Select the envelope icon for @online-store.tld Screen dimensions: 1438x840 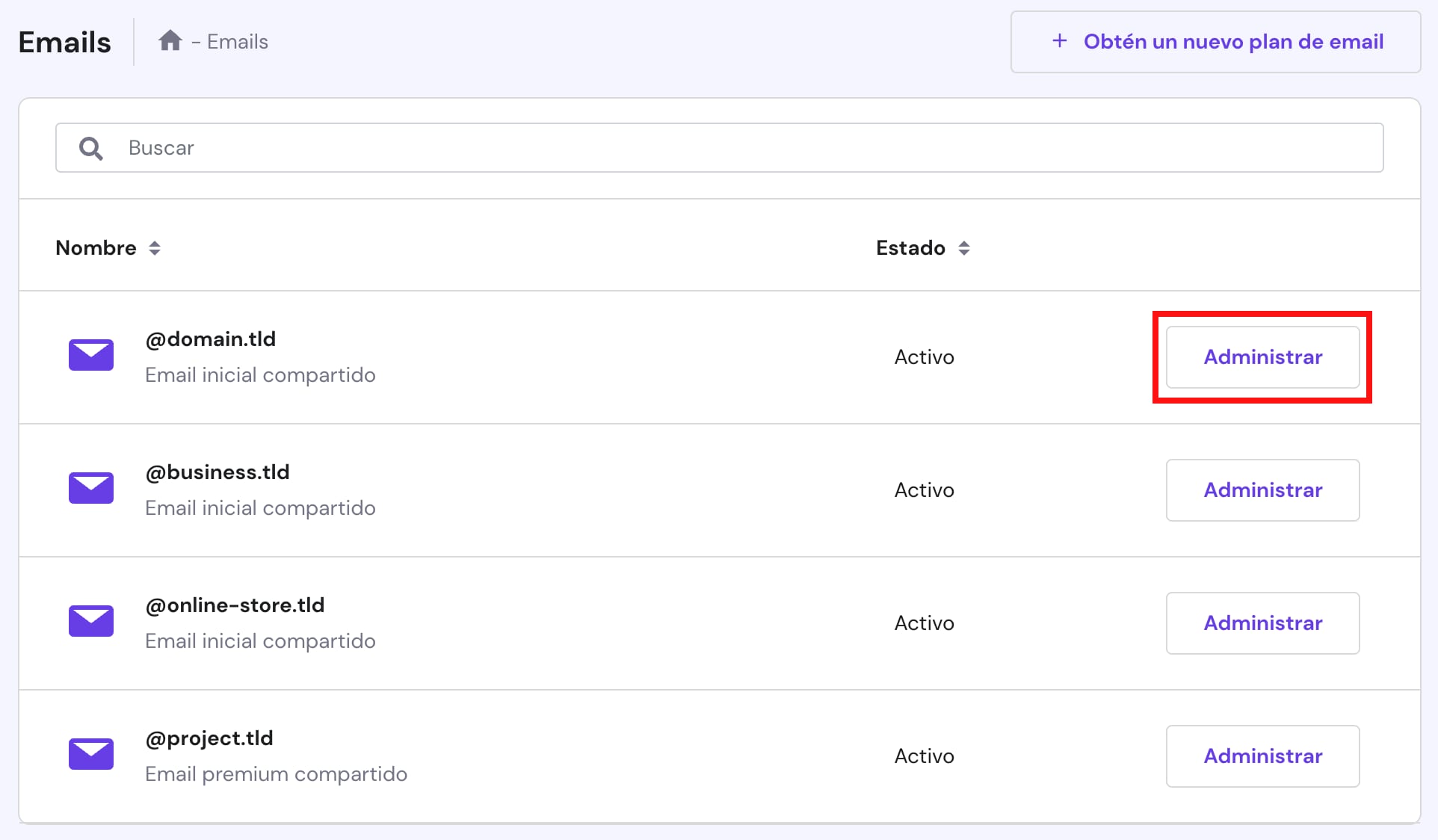click(90, 622)
